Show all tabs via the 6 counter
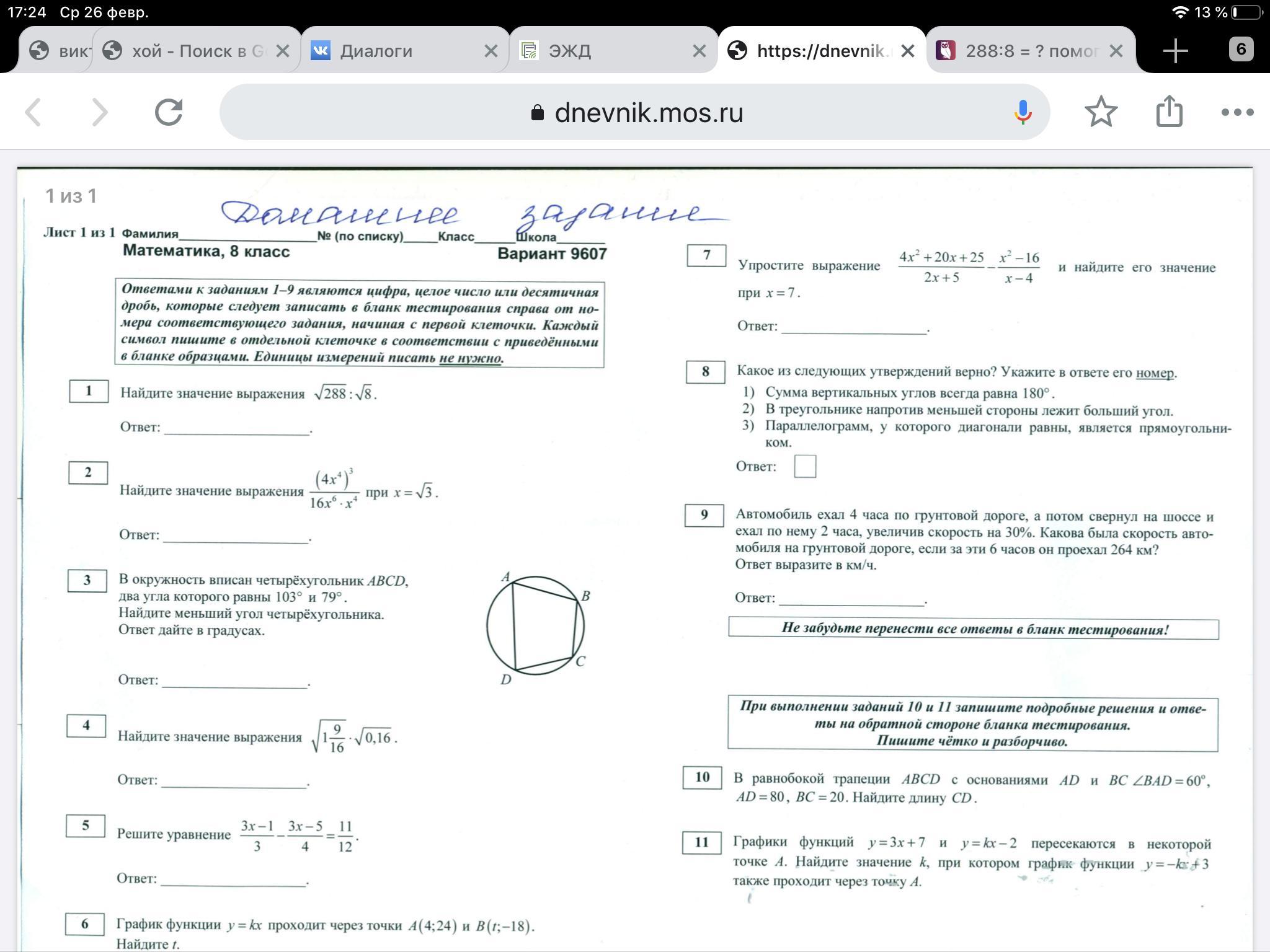 coord(1240,50)
